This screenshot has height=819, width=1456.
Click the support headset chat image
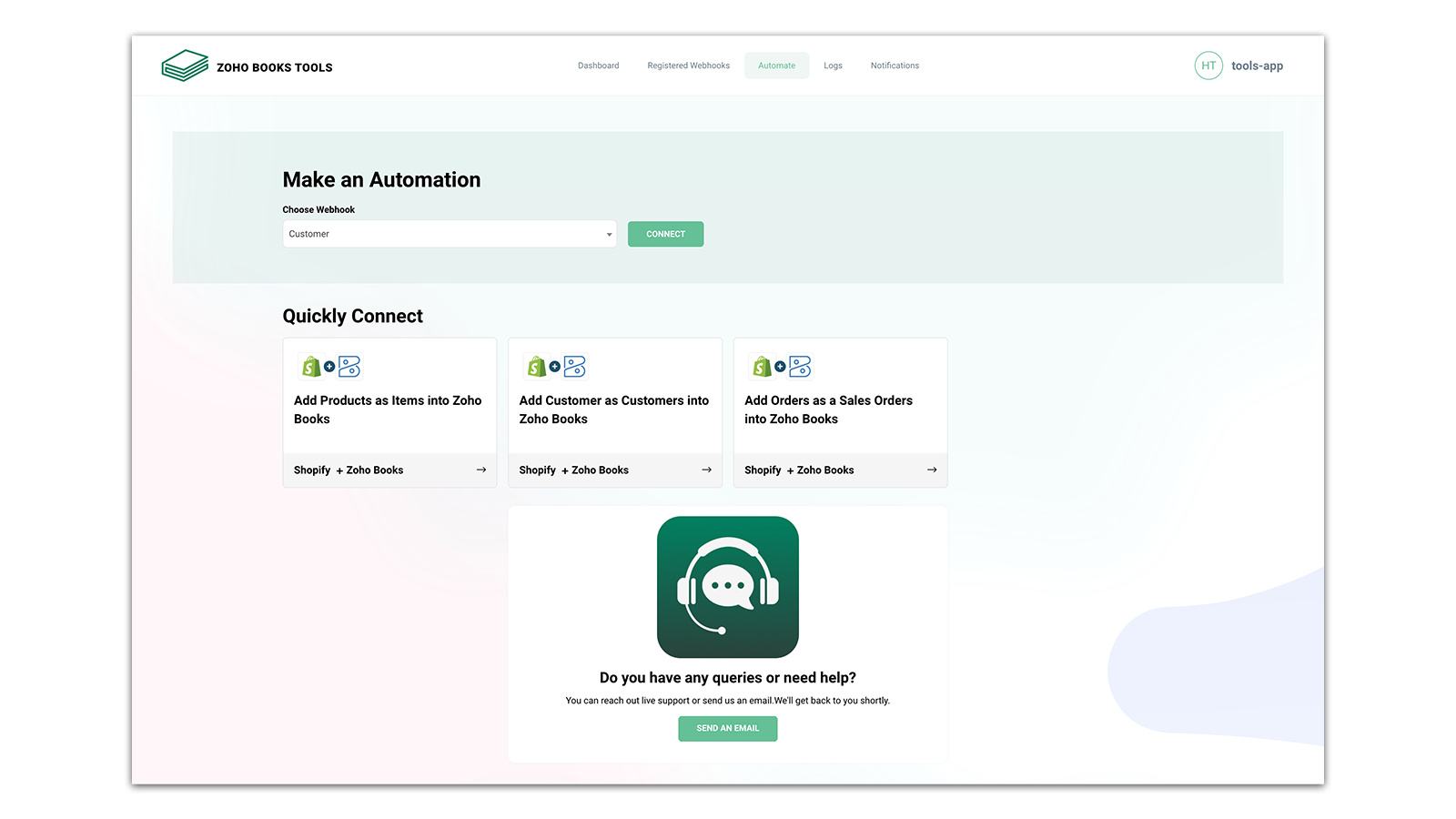click(728, 587)
